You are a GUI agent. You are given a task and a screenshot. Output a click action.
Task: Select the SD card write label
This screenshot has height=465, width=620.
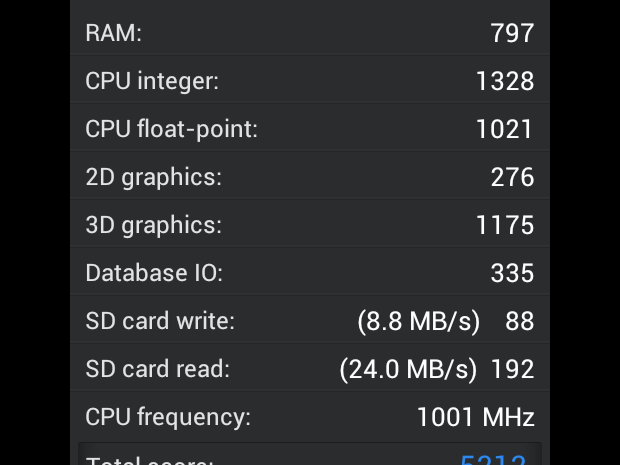160,320
